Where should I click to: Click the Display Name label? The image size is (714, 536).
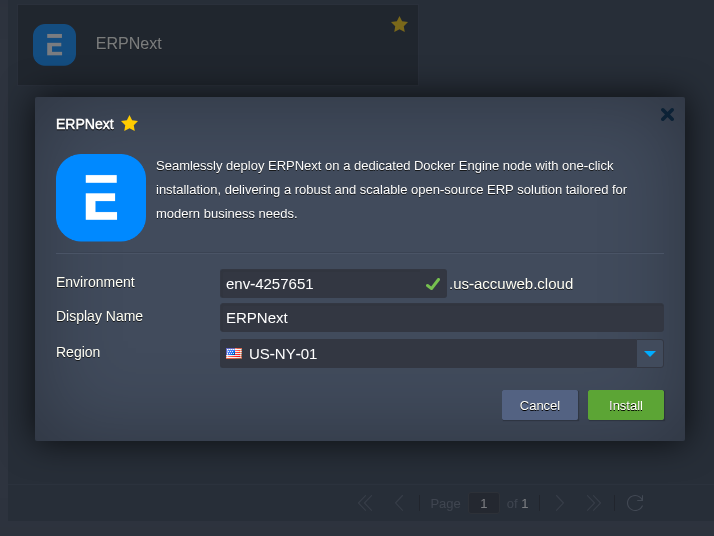pos(99,316)
